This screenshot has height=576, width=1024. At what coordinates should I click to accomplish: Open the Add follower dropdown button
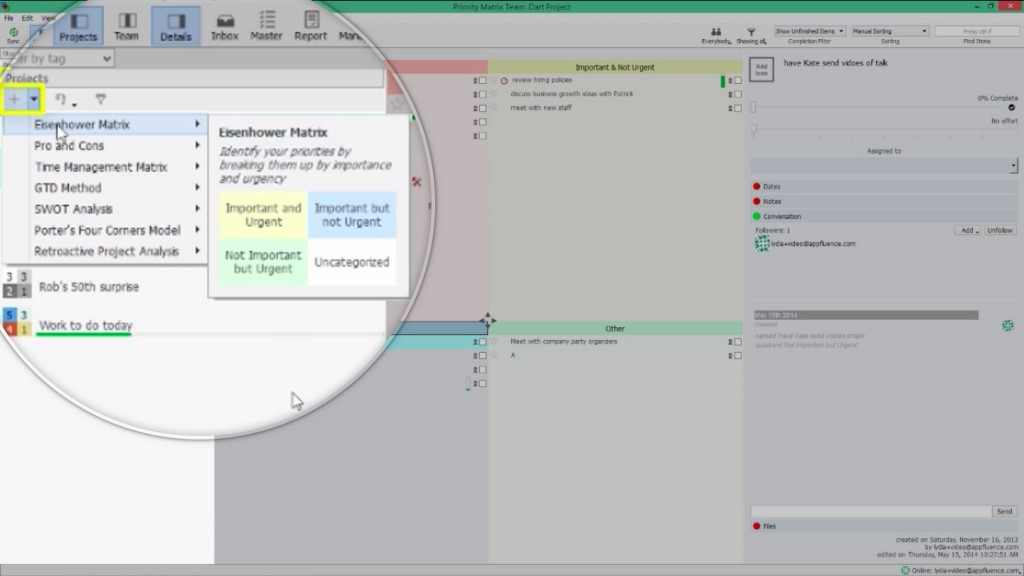pyautogui.click(x=967, y=231)
